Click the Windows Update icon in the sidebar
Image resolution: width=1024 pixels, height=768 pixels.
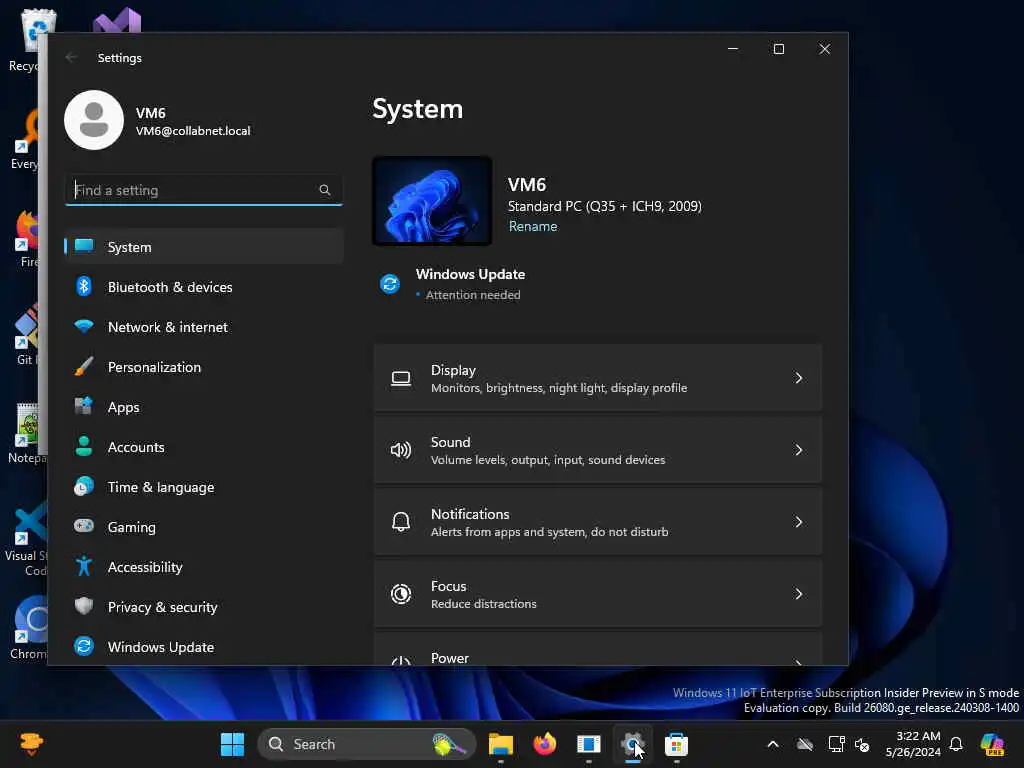[84, 647]
